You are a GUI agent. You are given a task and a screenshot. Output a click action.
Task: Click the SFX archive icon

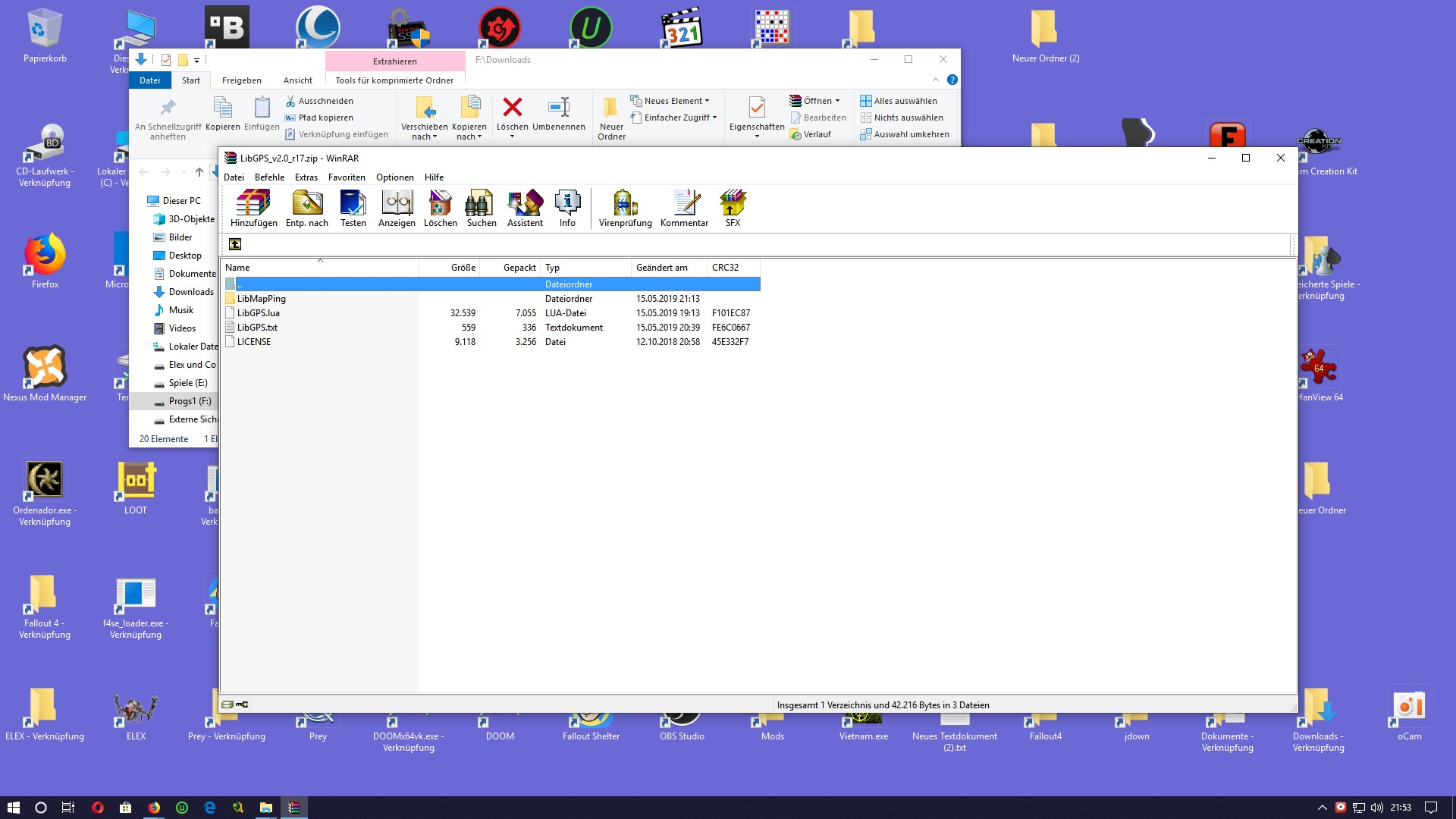pyautogui.click(x=733, y=208)
